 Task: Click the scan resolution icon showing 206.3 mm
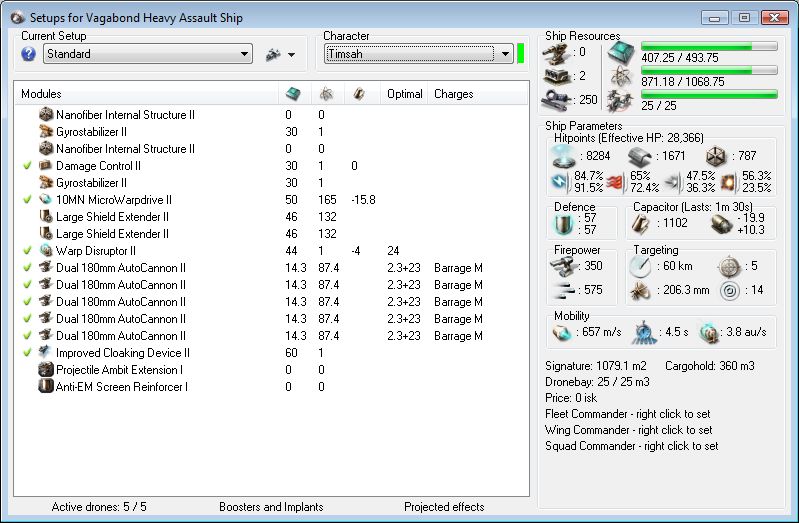click(x=640, y=290)
